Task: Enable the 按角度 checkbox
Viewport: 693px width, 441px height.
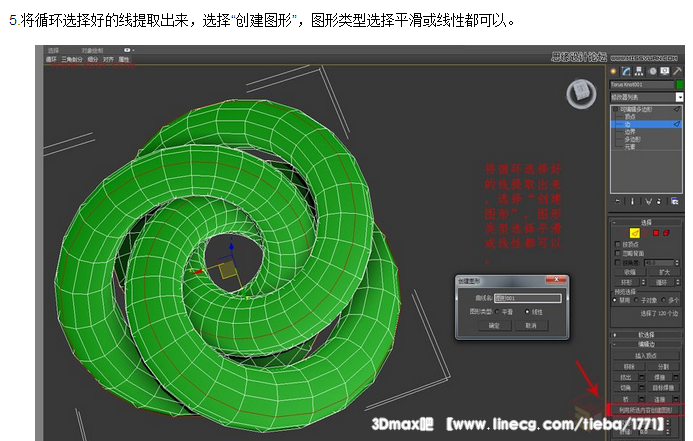Action: [618, 262]
